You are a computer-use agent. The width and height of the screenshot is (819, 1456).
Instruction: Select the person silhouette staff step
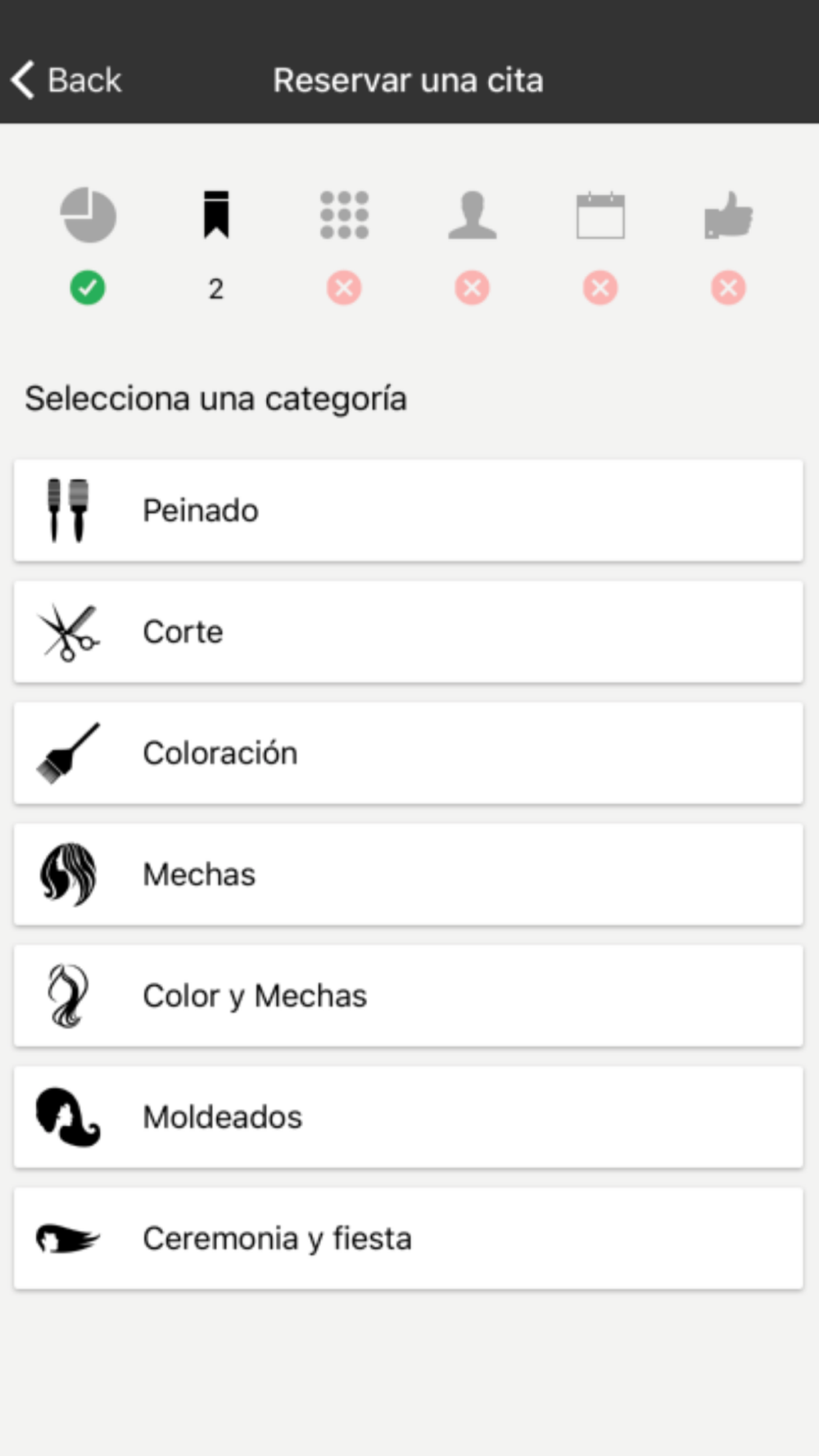click(x=473, y=215)
